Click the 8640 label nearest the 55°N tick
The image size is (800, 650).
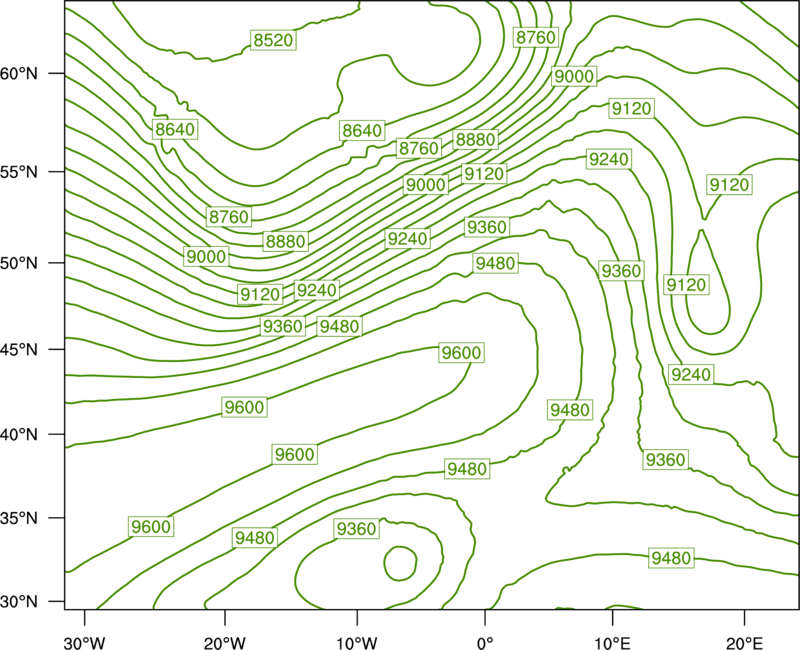(x=175, y=129)
